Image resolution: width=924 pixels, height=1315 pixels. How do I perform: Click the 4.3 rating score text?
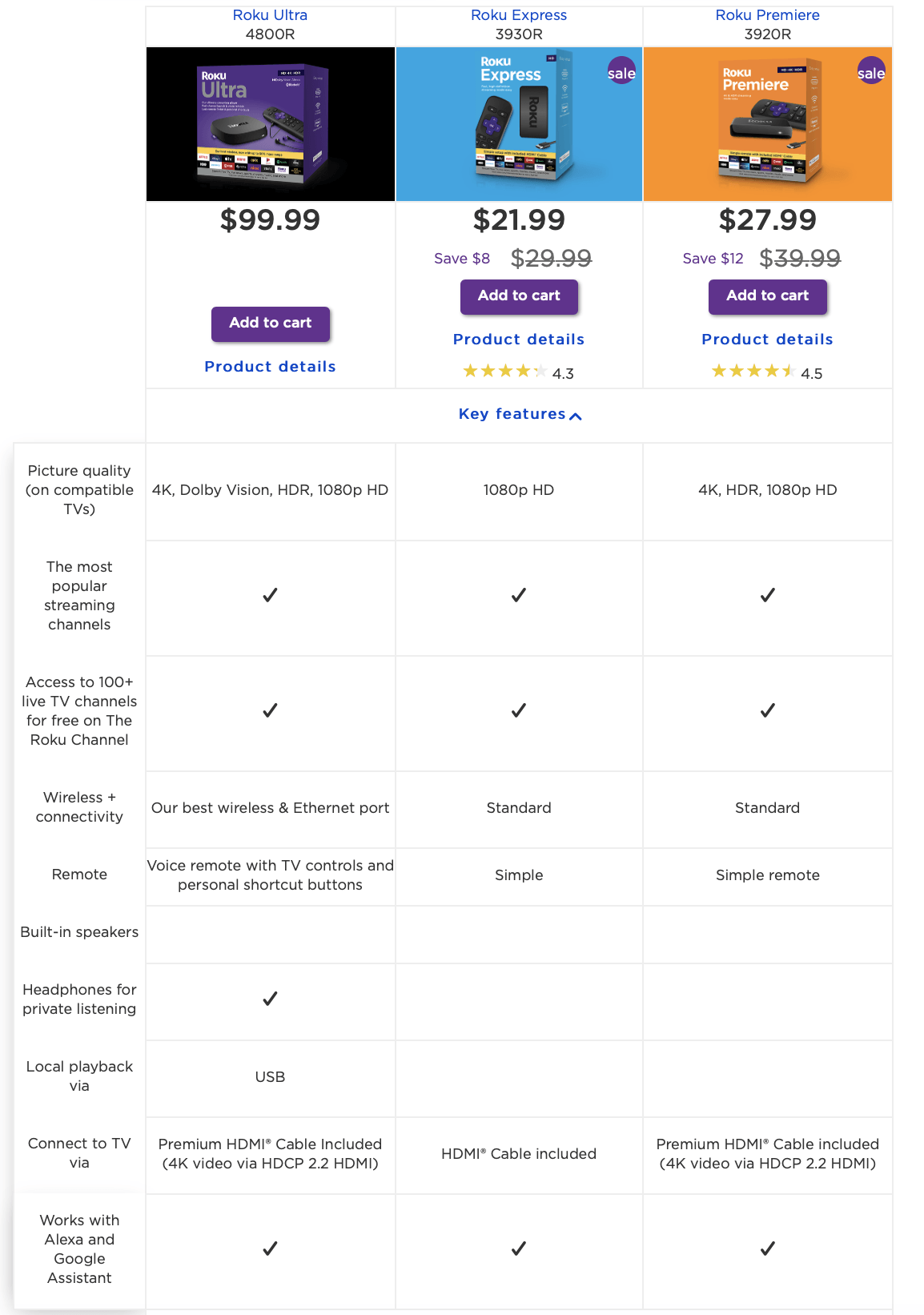[564, 372]
